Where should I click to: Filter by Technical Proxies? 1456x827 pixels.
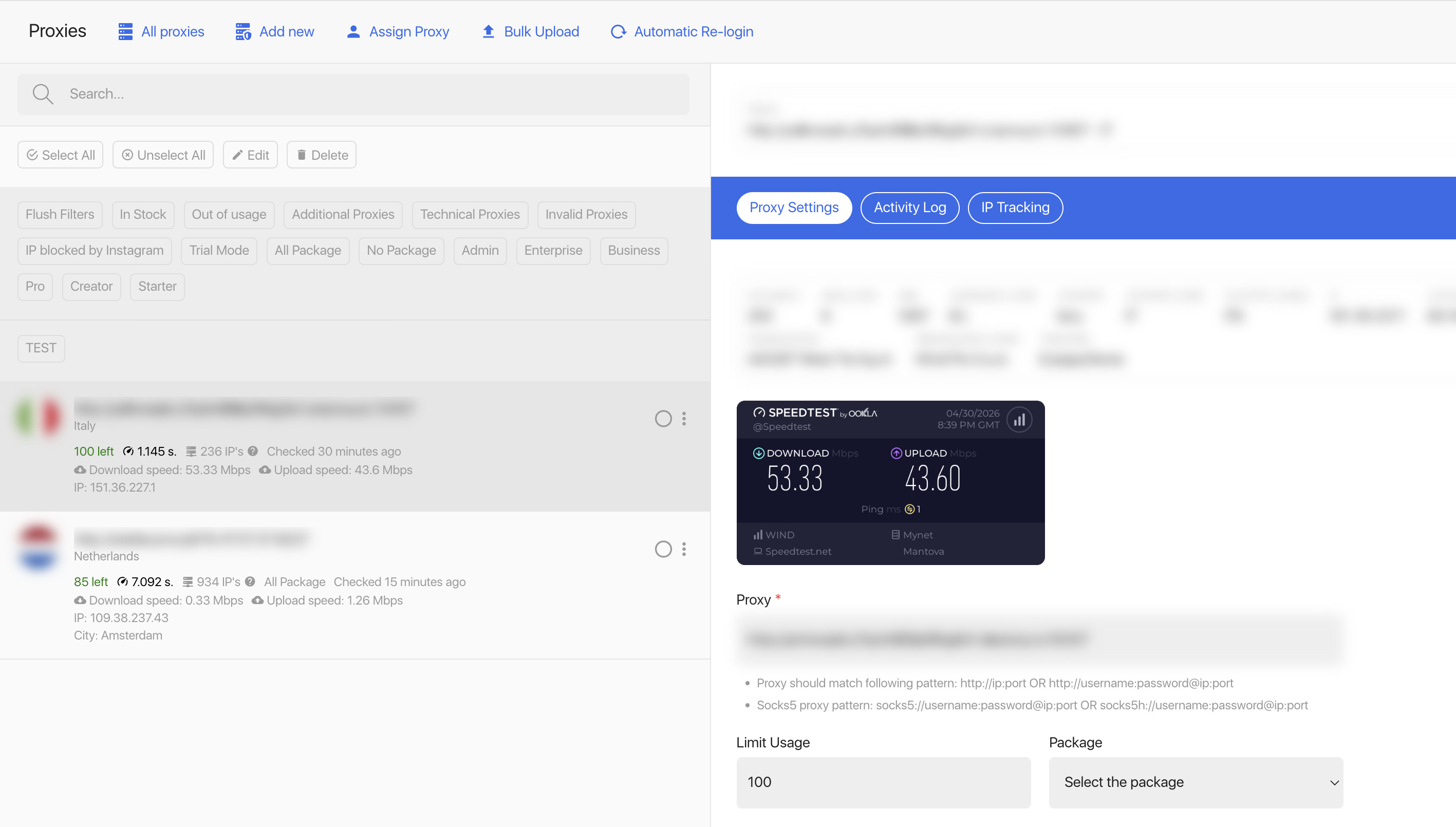coord(470,215)
